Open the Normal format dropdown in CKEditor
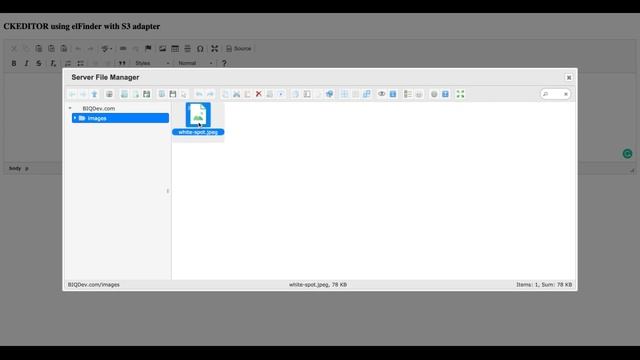This screenshot has width=640, height=360. [195, 63]
